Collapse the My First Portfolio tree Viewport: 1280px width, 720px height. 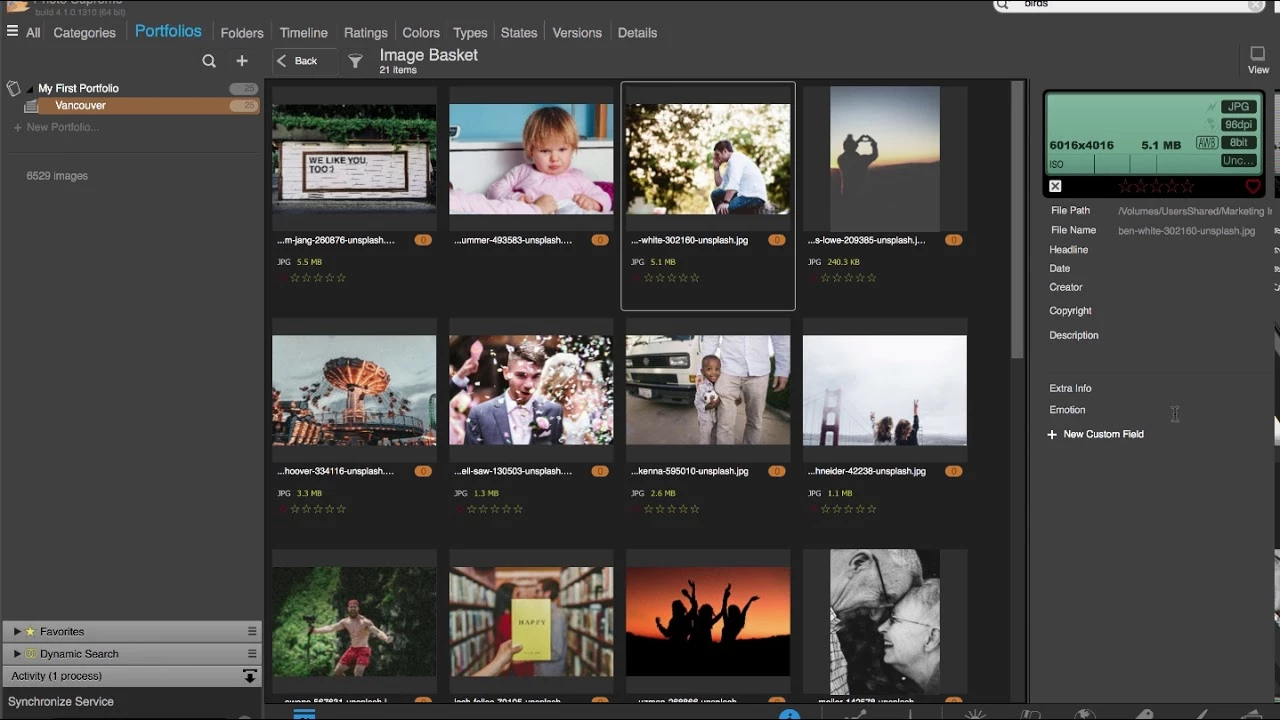tap(29, 89)
